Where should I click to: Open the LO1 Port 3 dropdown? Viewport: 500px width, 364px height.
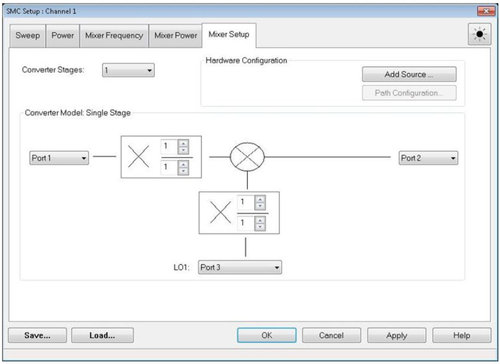point(240,267)
